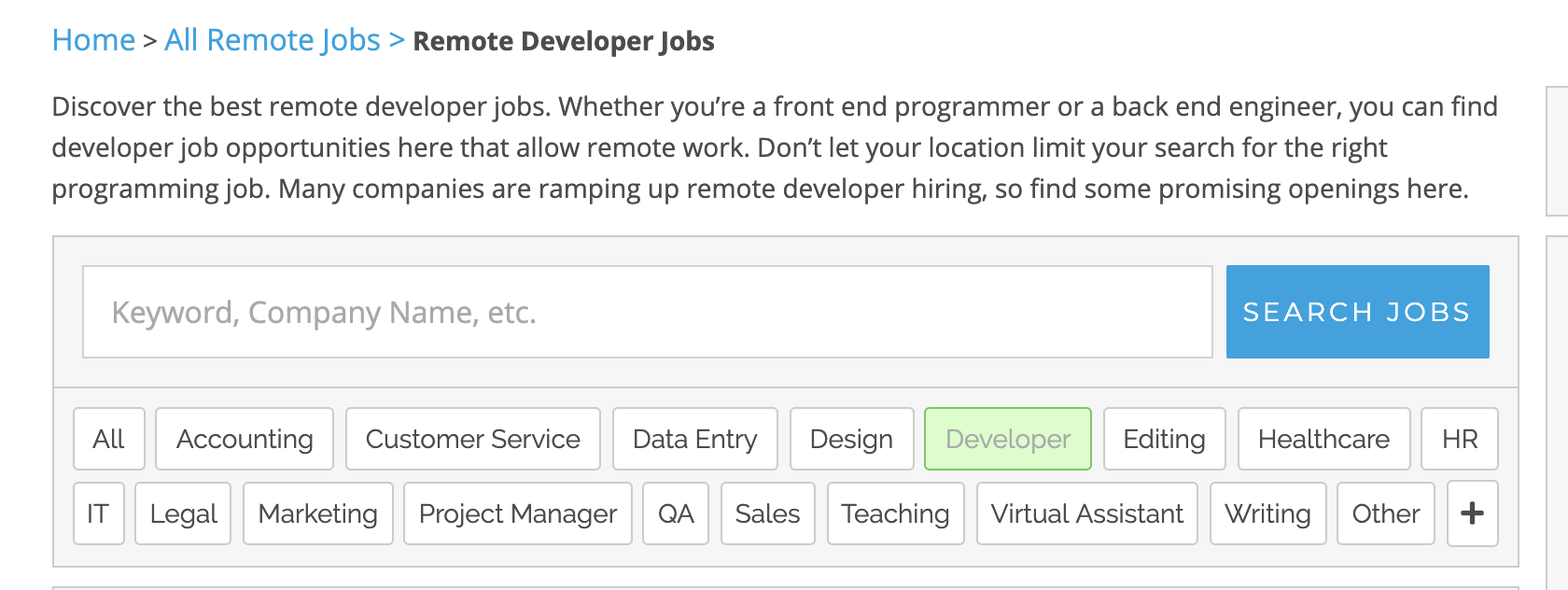This screenshot has width=1568, height=590.
Task: Filter jobs by Accounting
Action: pos(245,439)
